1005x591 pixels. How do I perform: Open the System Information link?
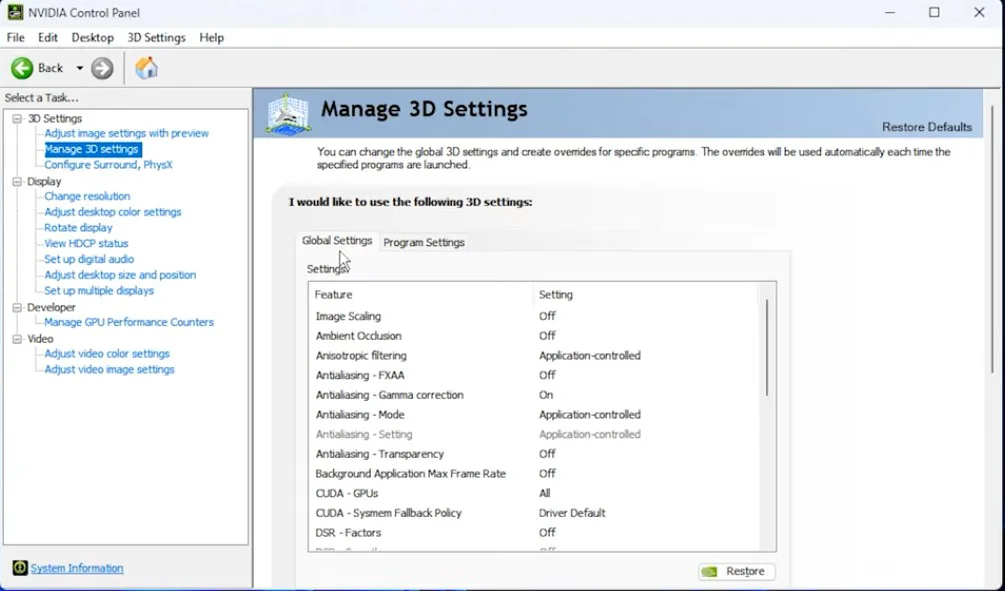pyautogui.click(x=77, y=568)
